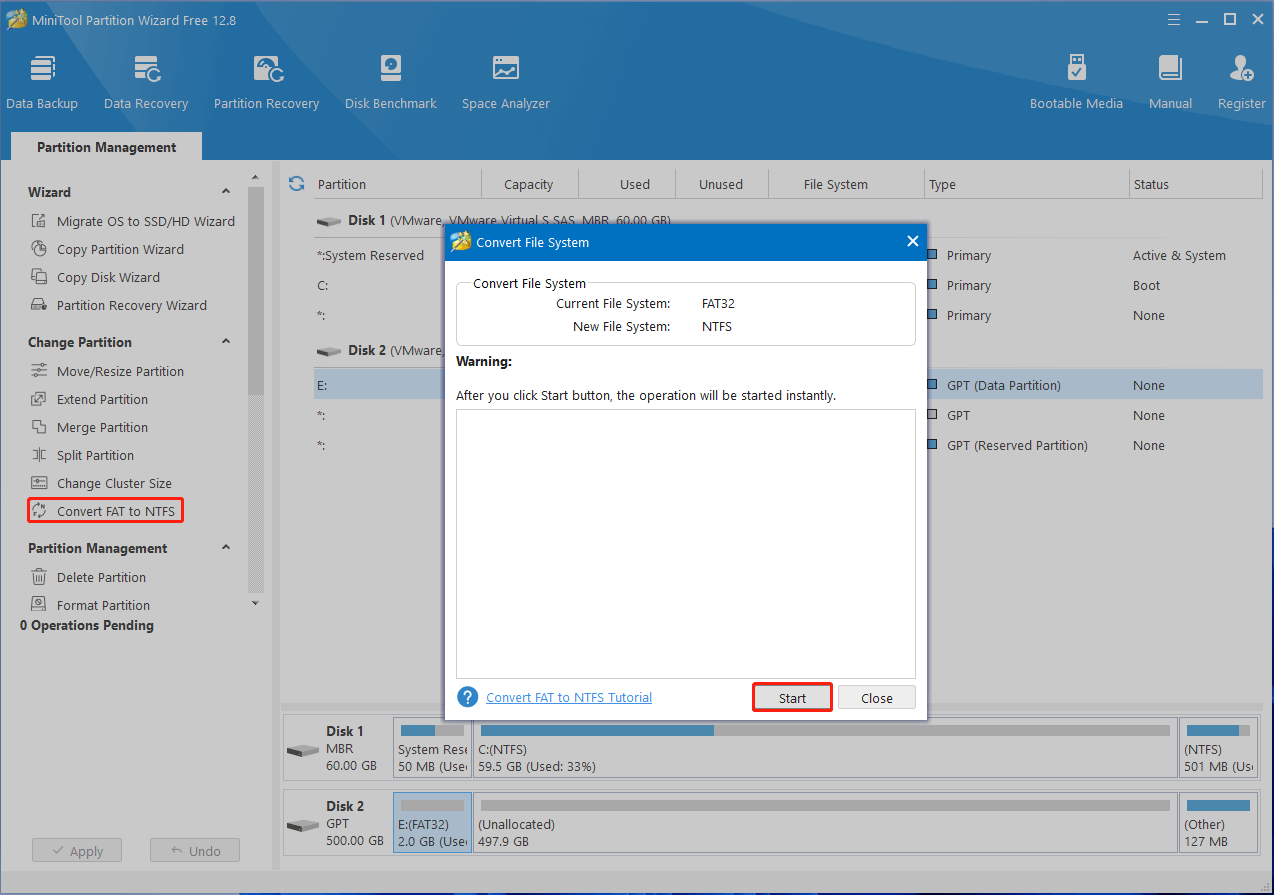
Task: Open Partition Recovery Wizard in sidebar
Action: [119, 305]
